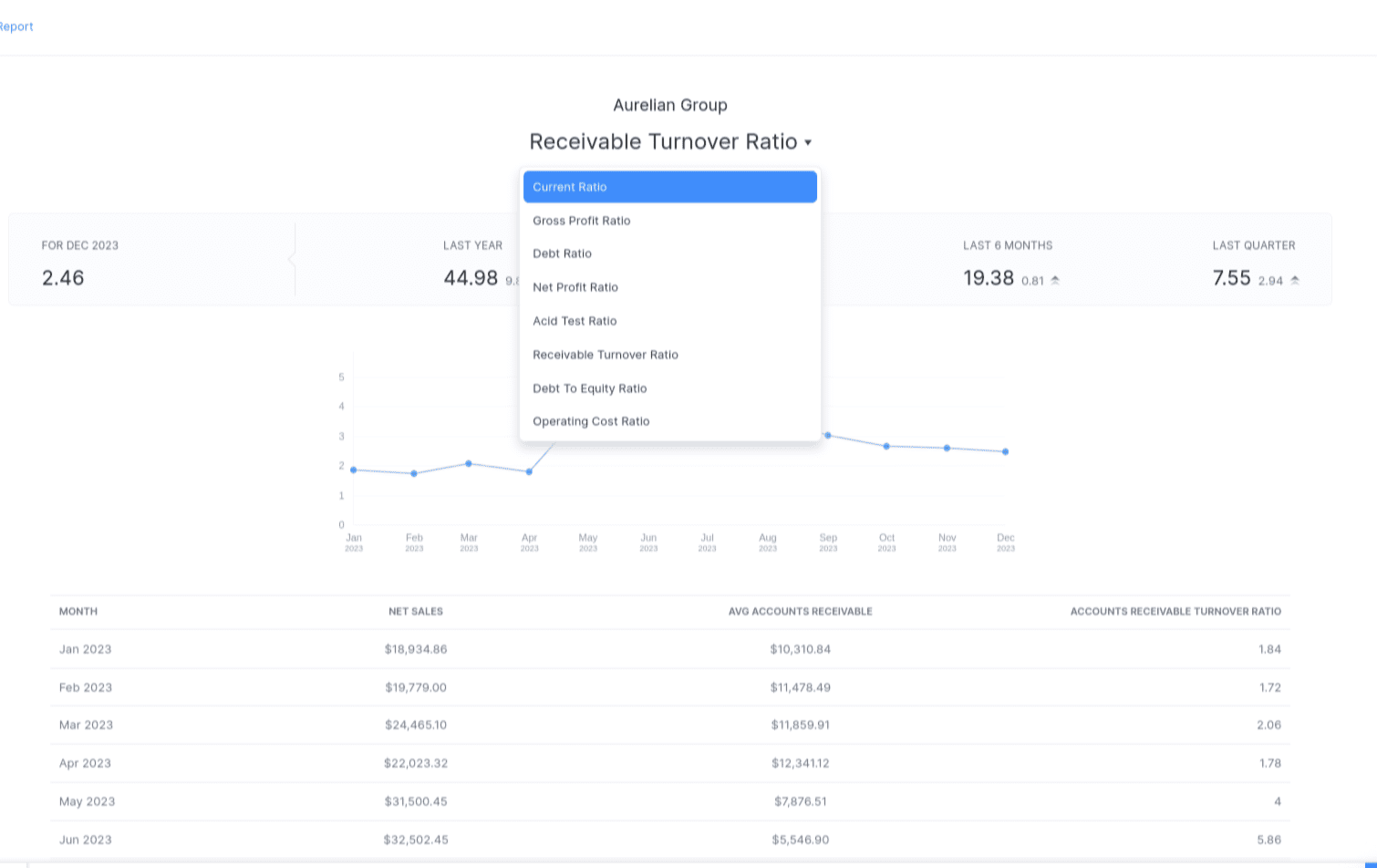Click turnover ratio 1.84 cell
The image size is (1377, 868).
(x=1269, y=649)
